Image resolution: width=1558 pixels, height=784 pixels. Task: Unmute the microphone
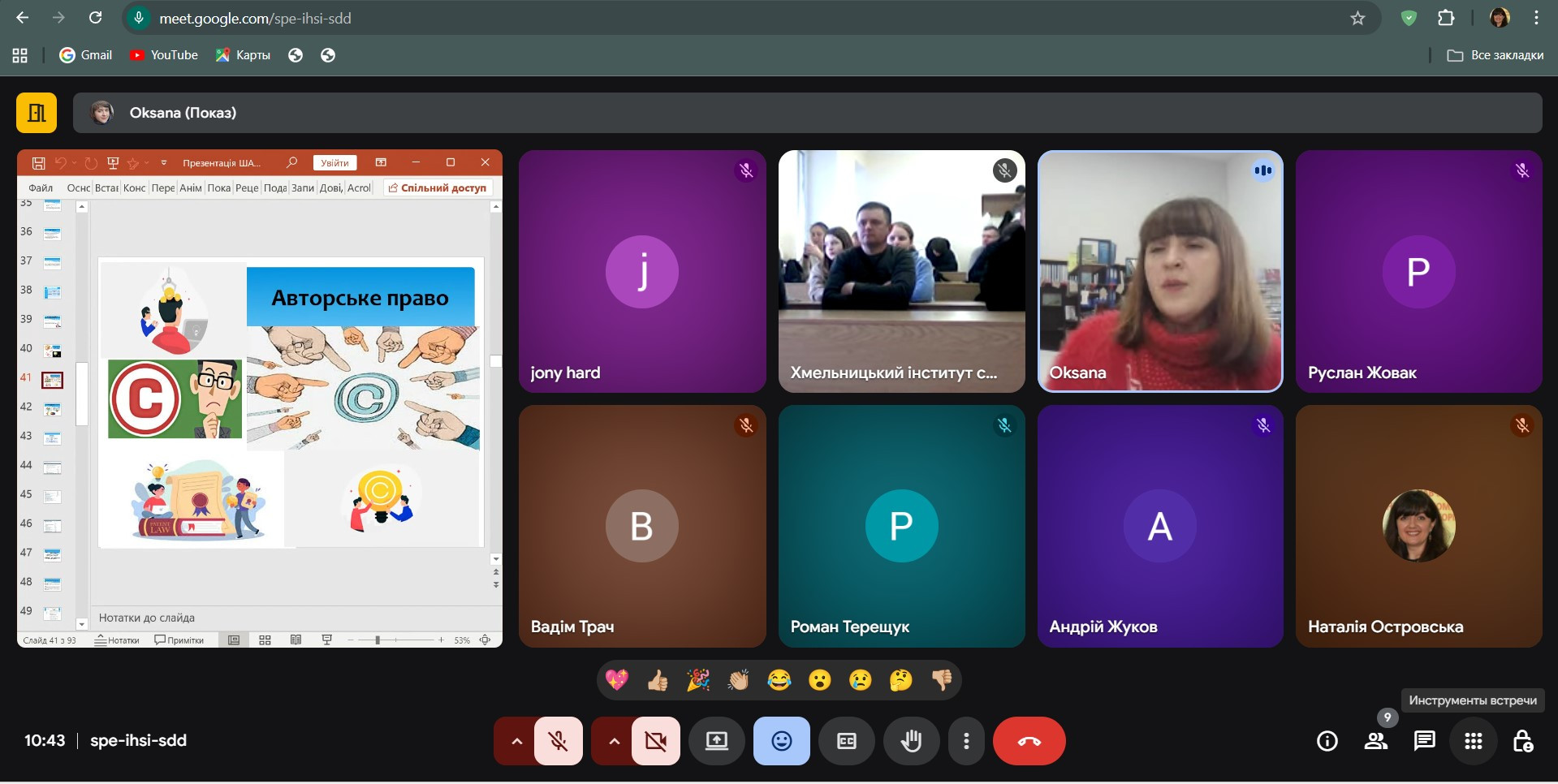(x=558, y=741)
